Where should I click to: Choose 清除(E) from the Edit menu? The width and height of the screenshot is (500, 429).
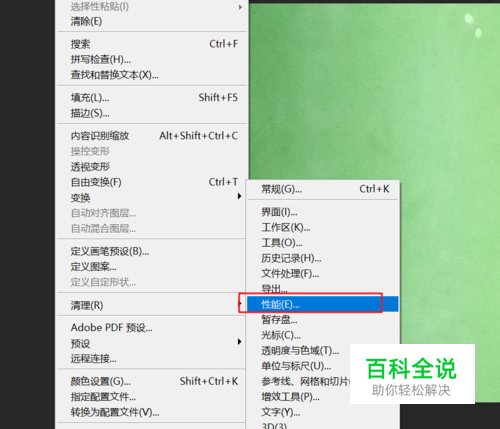[x=152, y=21]
